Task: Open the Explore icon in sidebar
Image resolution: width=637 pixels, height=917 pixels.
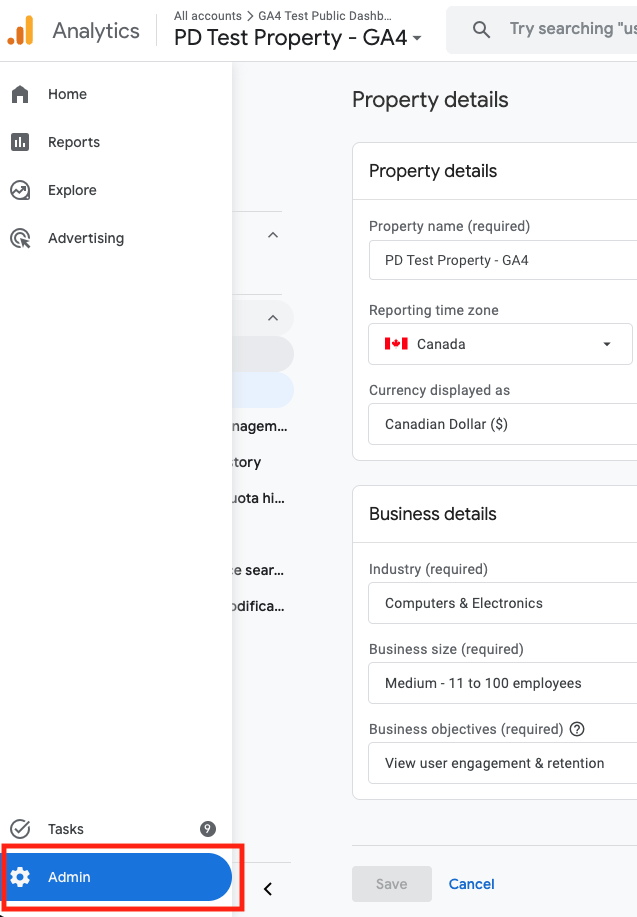Action: pos(20,190)
